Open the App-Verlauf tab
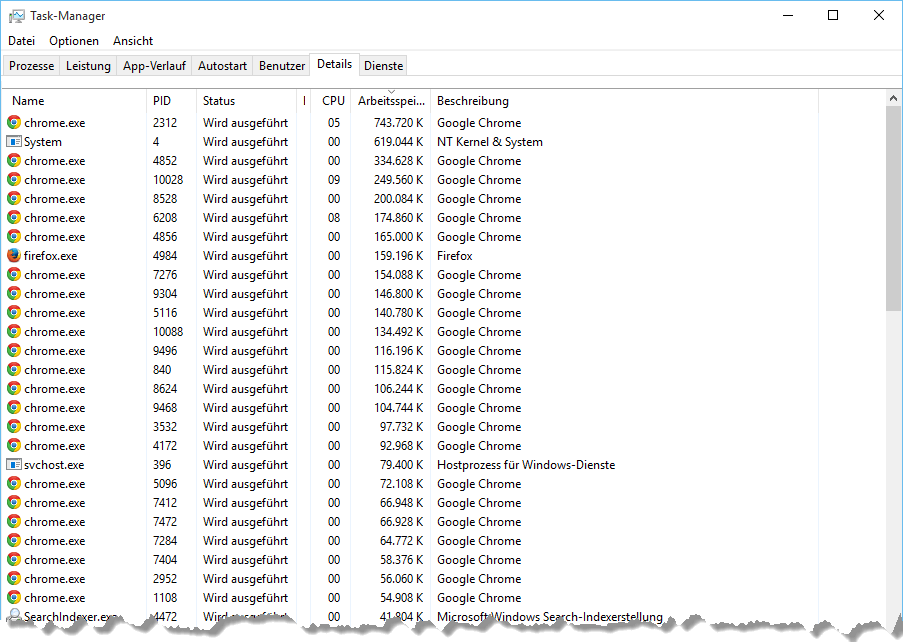This screenshot has width=903, height=642. (154, 66)
